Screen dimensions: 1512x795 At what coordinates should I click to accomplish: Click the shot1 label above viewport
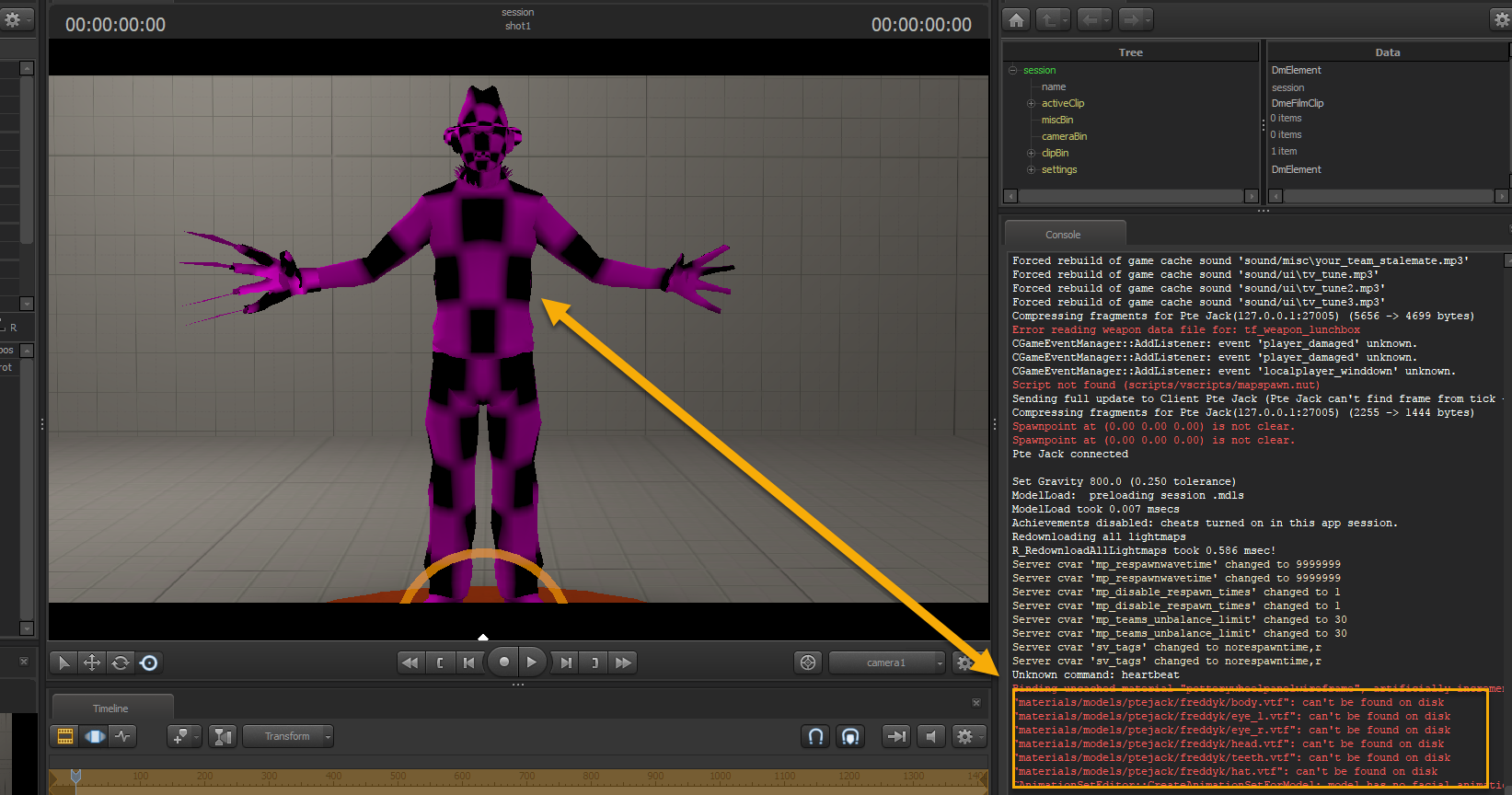(x=518, y=26)
